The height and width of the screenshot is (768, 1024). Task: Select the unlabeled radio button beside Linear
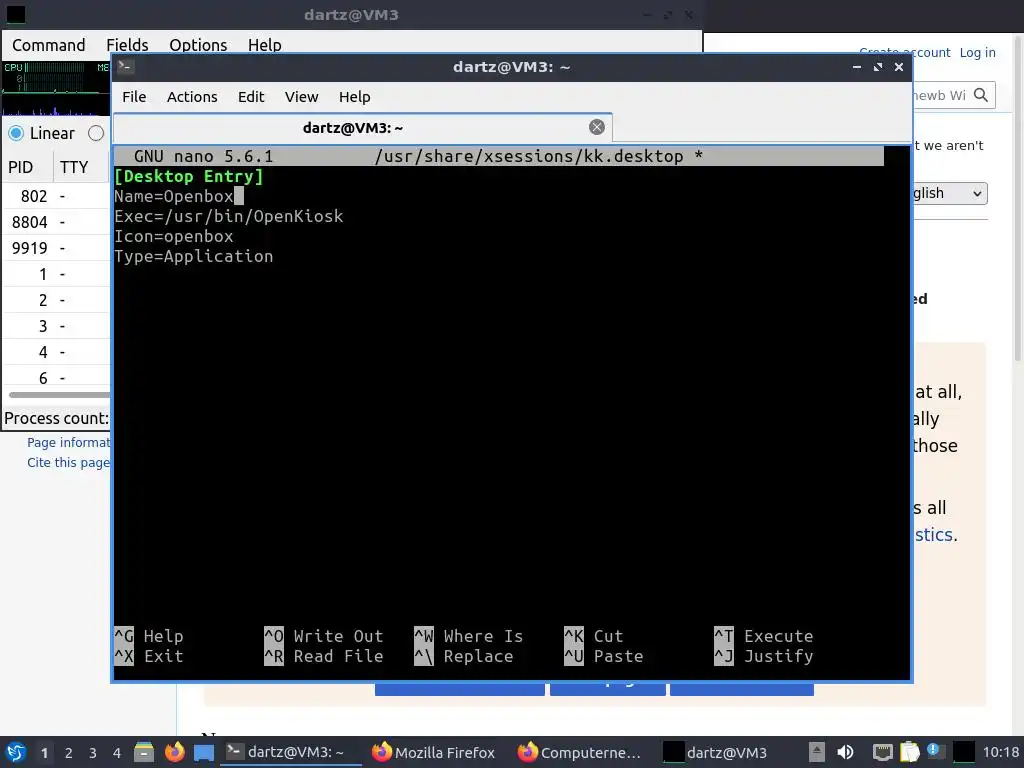click(96, 133)
